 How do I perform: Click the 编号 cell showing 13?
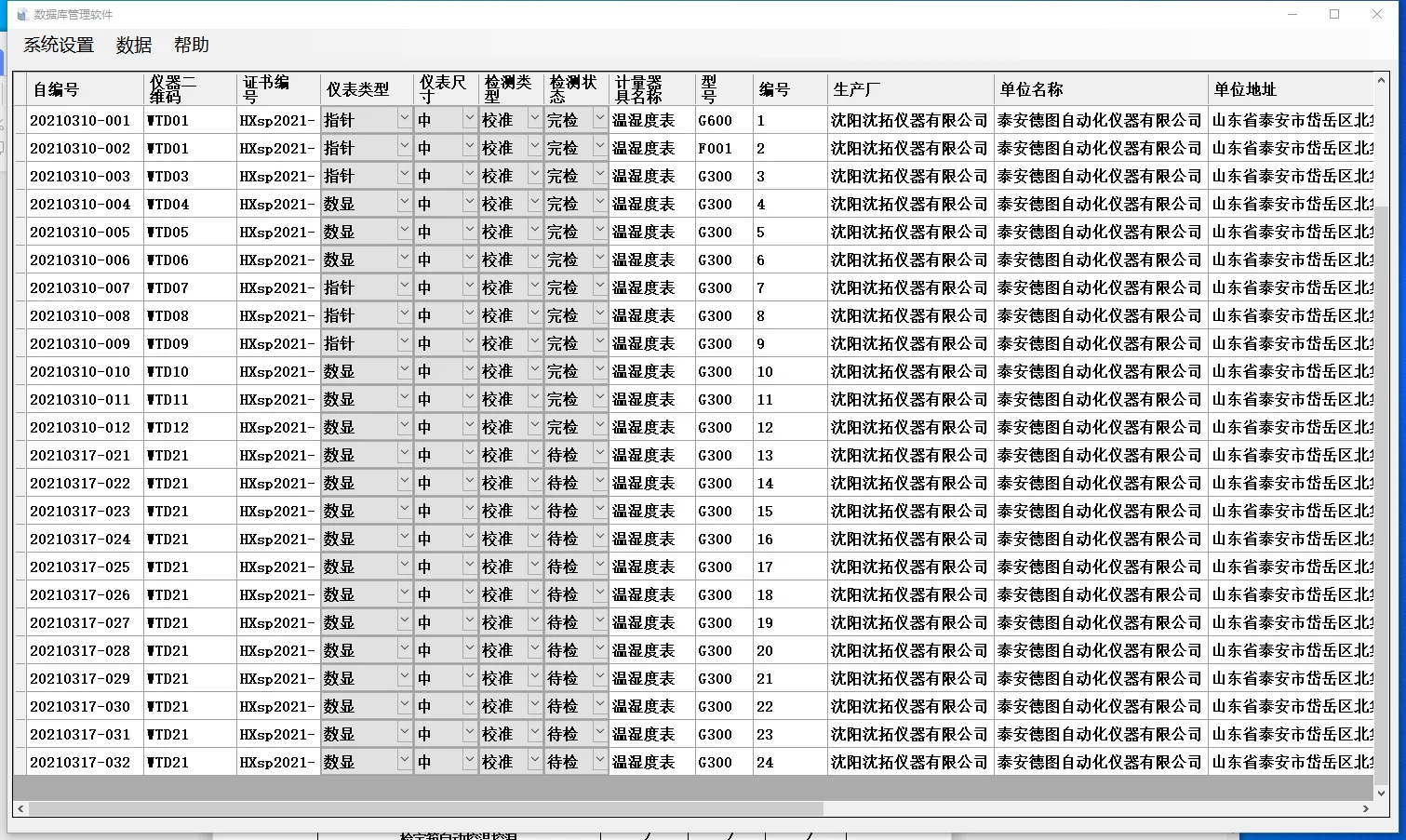[790, 455]
